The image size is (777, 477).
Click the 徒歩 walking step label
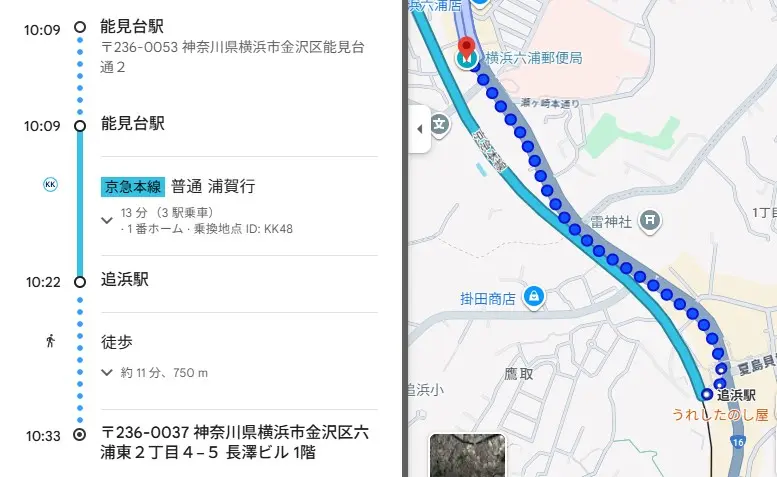pyautogui.click(x=117, y=342)
